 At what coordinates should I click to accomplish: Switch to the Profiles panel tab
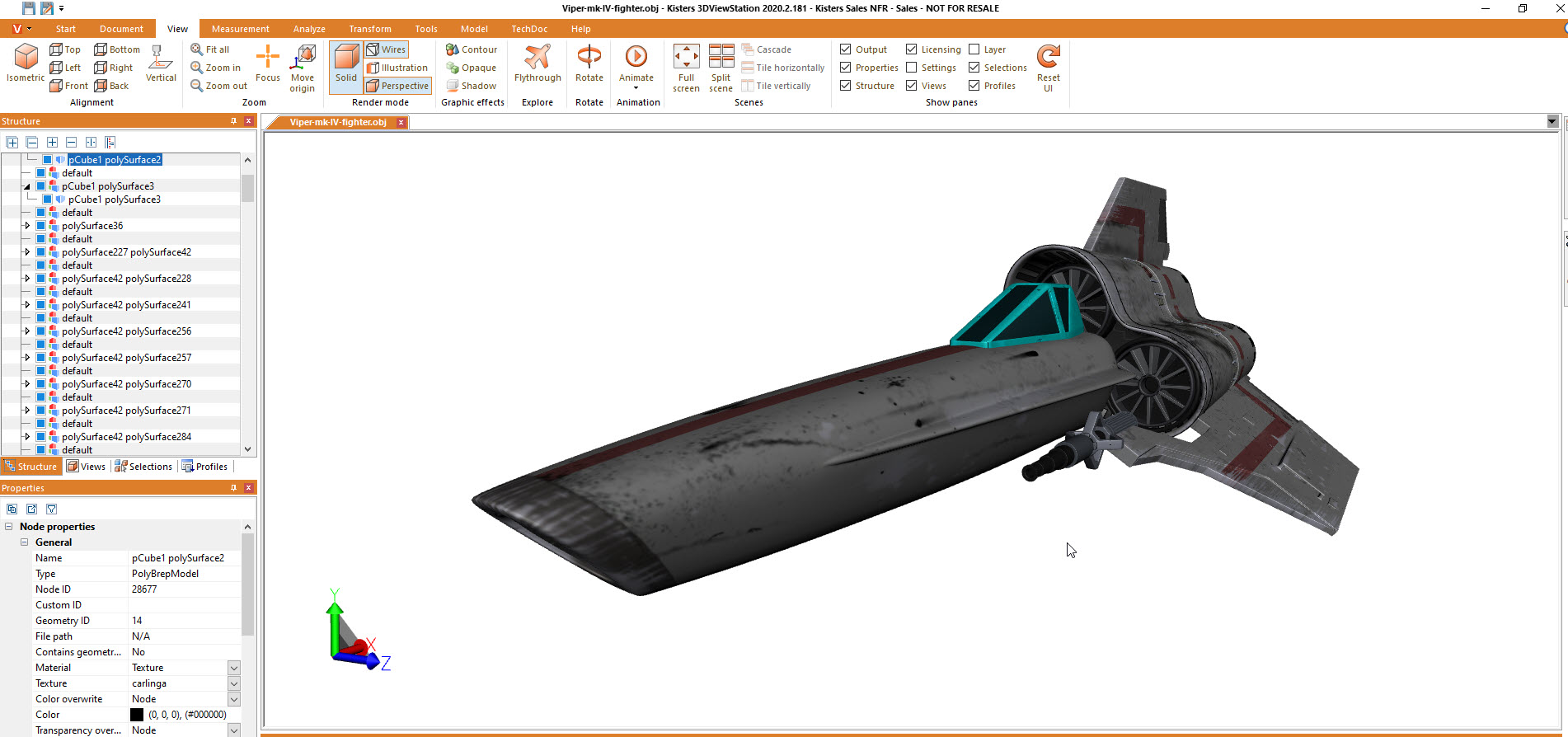coord(204,467)
